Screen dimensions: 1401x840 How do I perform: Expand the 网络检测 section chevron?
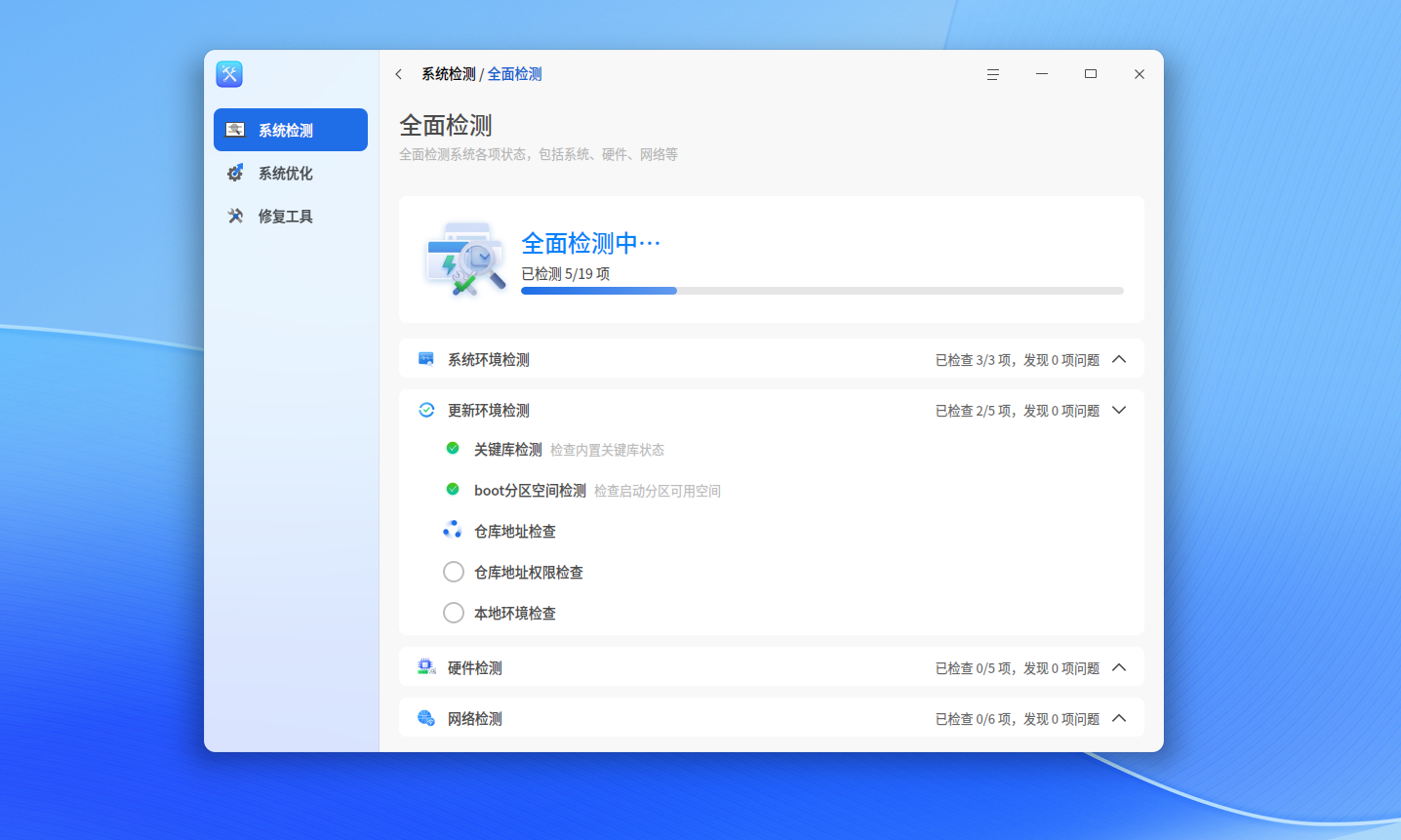pos(1119,718)
